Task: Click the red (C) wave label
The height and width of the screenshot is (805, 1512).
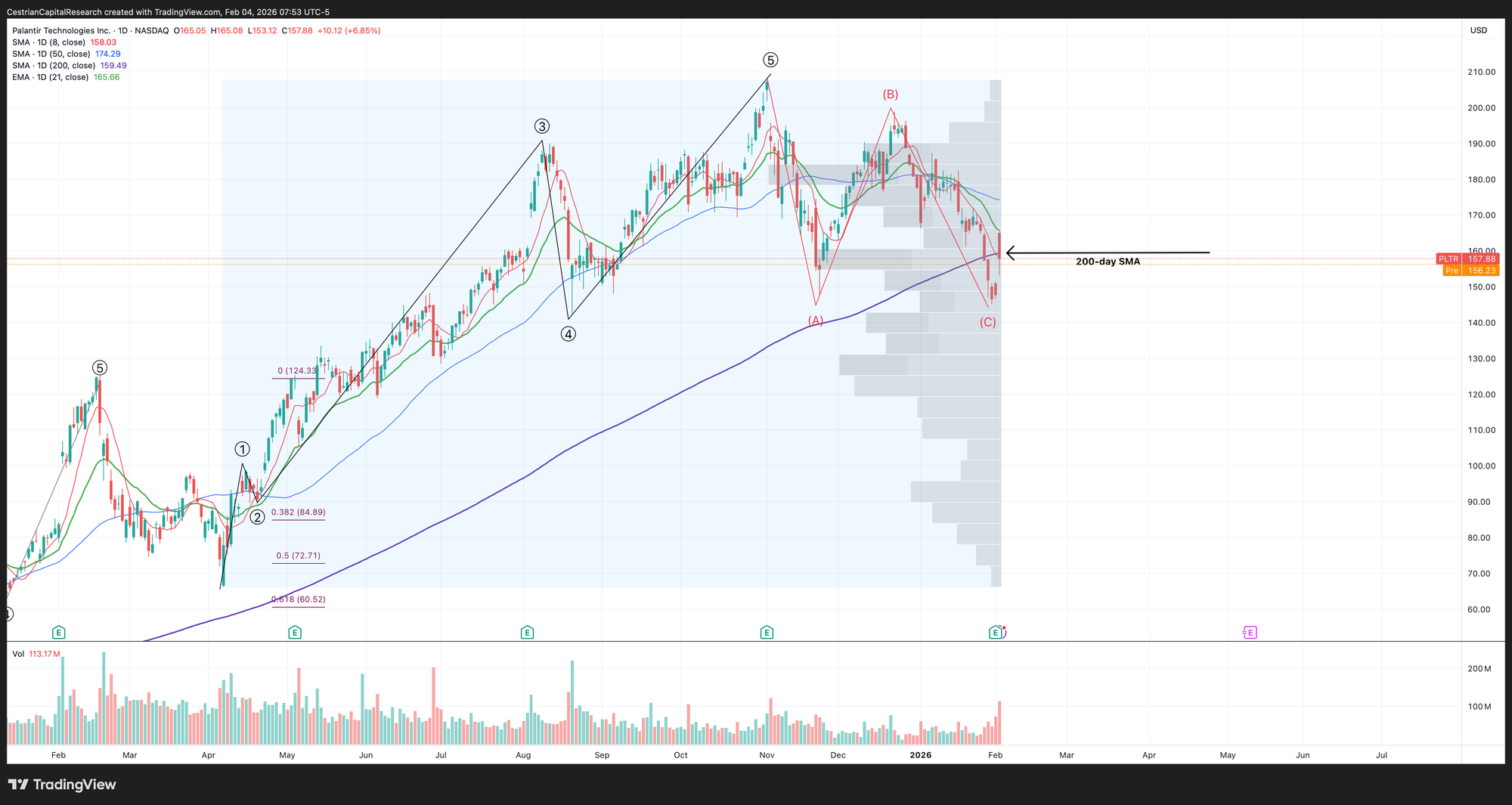Action: point(987,322)
